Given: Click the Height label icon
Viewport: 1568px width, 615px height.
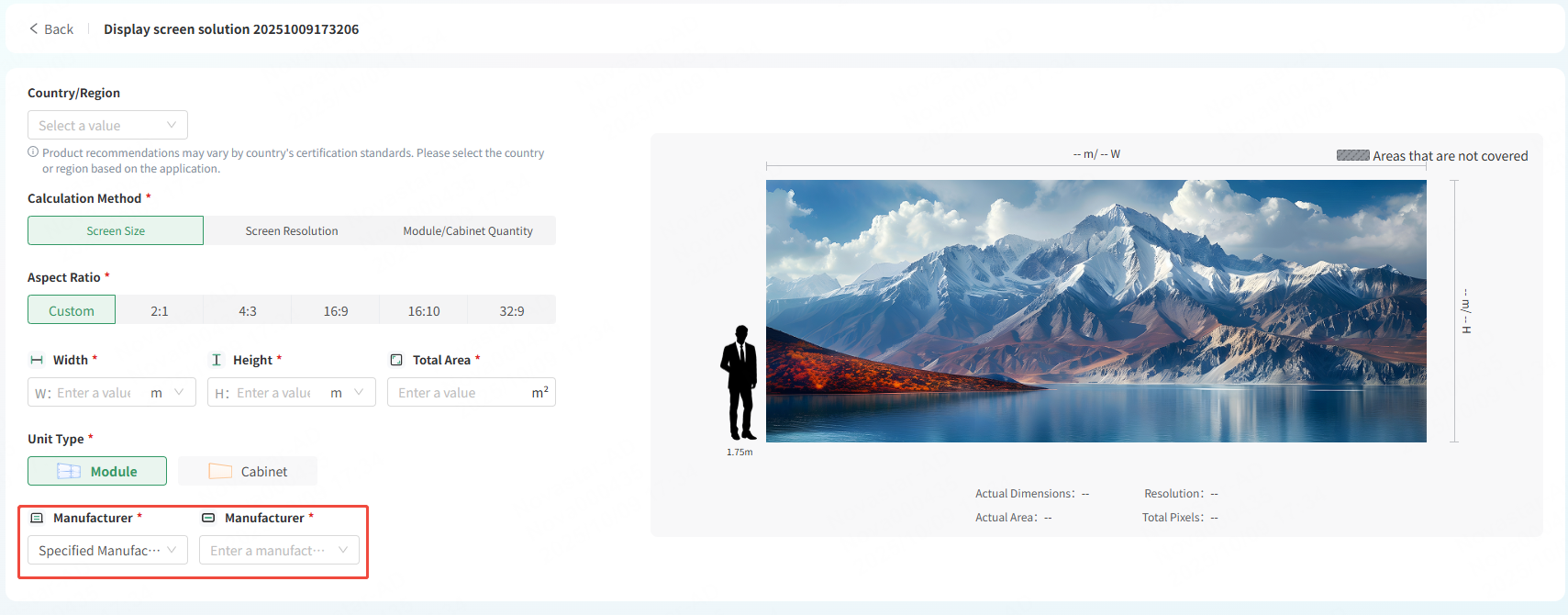Looking at the screenshot, I should [x=217, y=360].
